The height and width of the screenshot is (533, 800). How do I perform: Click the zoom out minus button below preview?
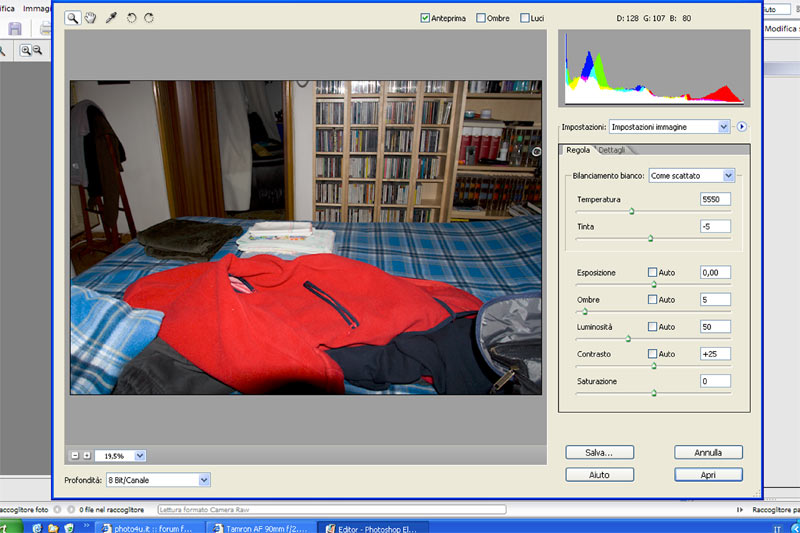75,455
